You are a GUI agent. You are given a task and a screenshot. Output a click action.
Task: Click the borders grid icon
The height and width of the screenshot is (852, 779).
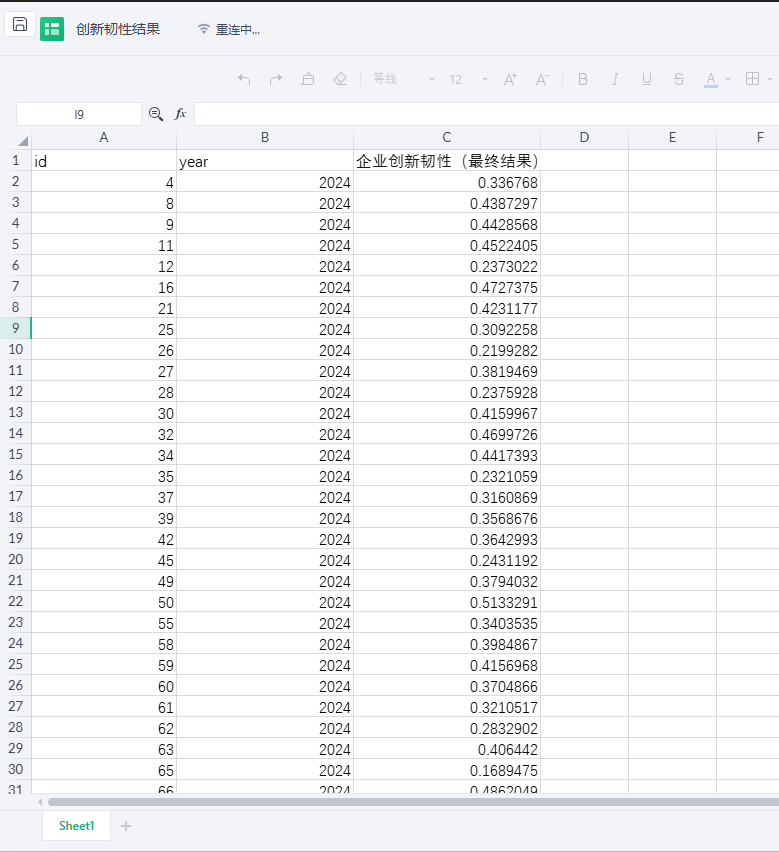tap(752, 79)
